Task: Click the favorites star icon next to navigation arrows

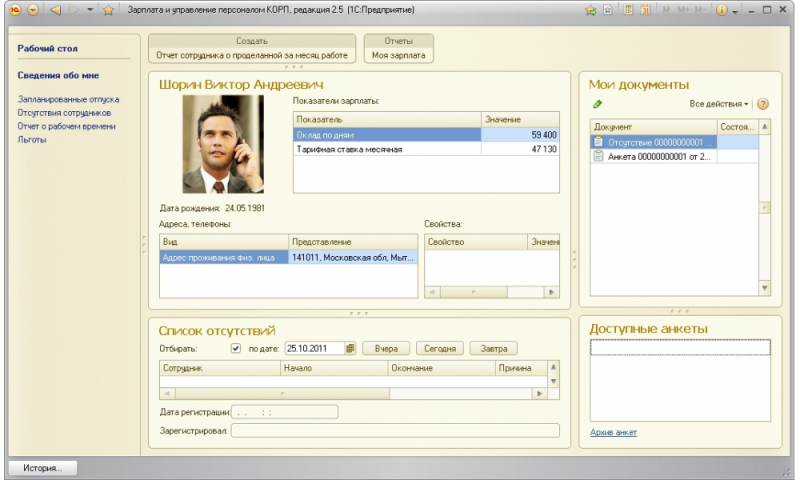Action: click(x=108, y=10)
